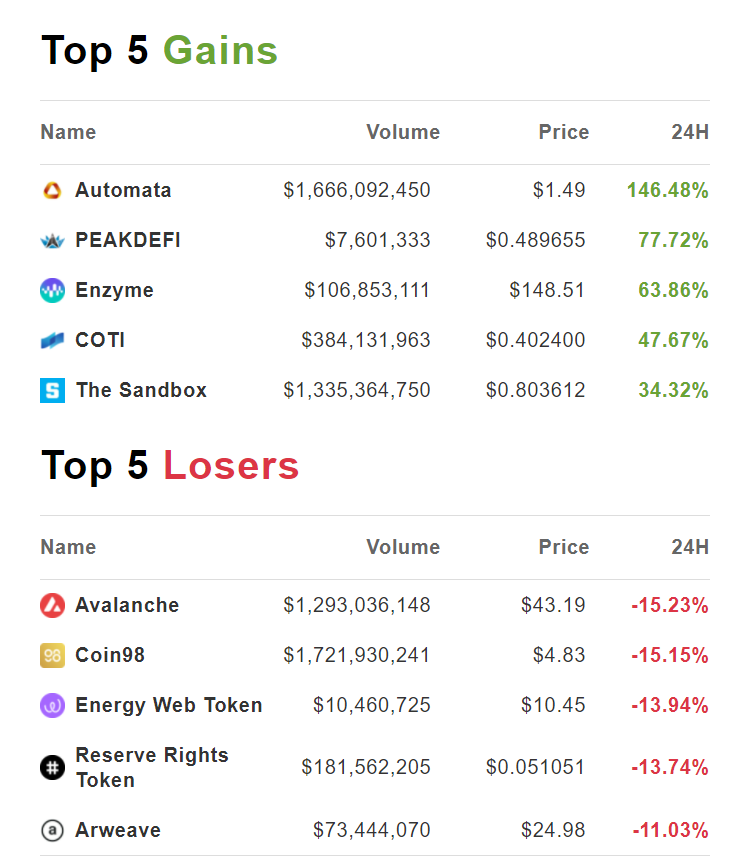Click The Sandbox logo icon
750x856 pixels.
[52, 391]
